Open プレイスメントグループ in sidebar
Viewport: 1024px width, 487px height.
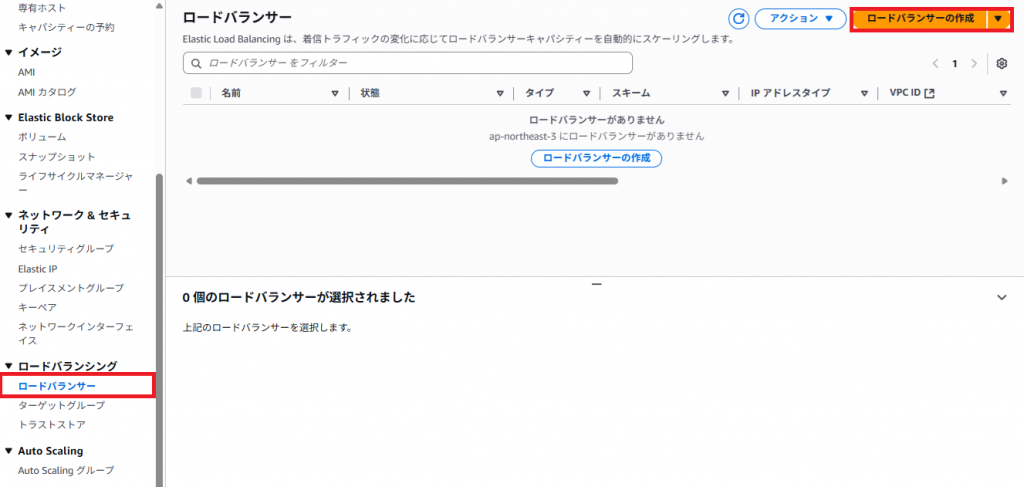71,288
